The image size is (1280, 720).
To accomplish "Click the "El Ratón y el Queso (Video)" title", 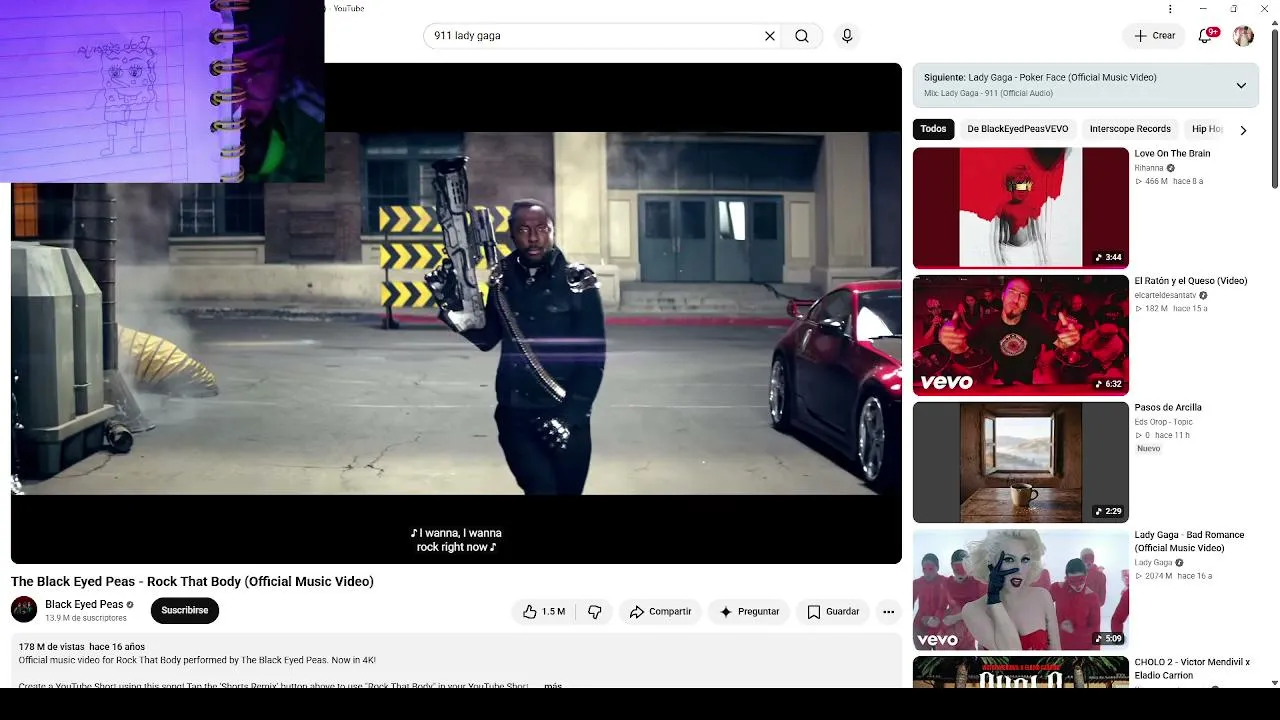I will (x=1191, y=281).
